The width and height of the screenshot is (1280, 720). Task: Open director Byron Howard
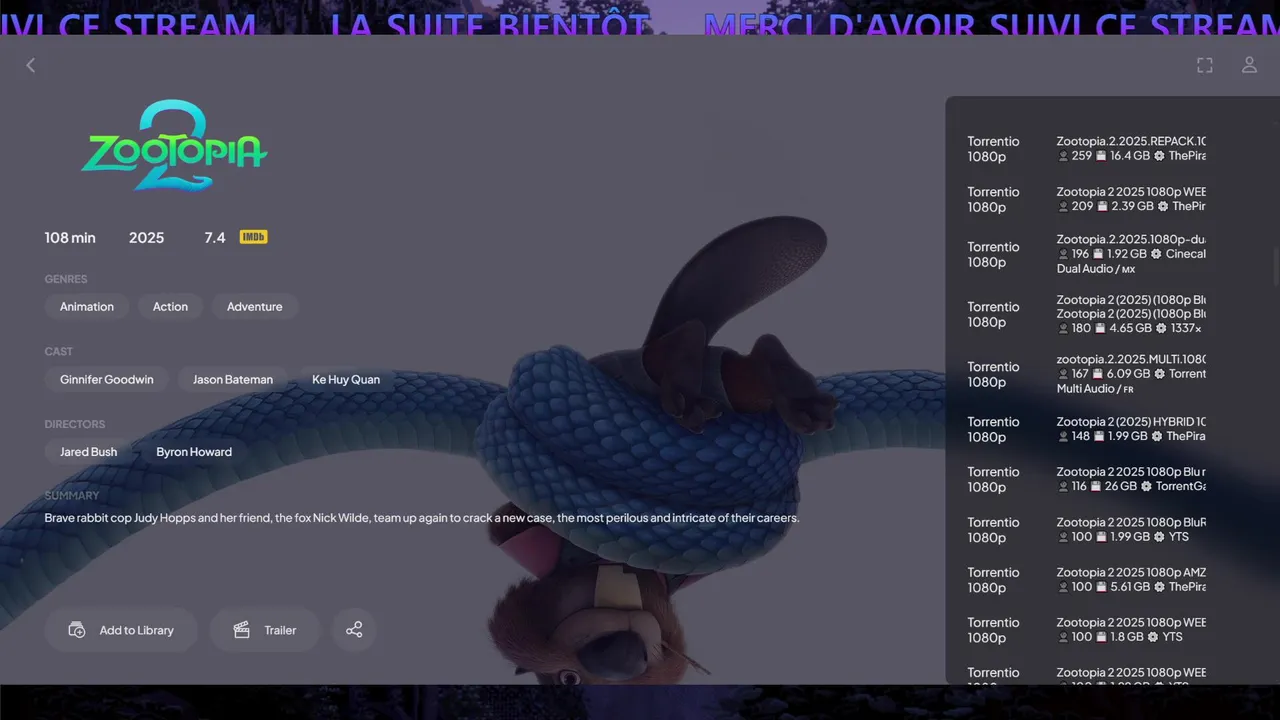tap(194, 452)
